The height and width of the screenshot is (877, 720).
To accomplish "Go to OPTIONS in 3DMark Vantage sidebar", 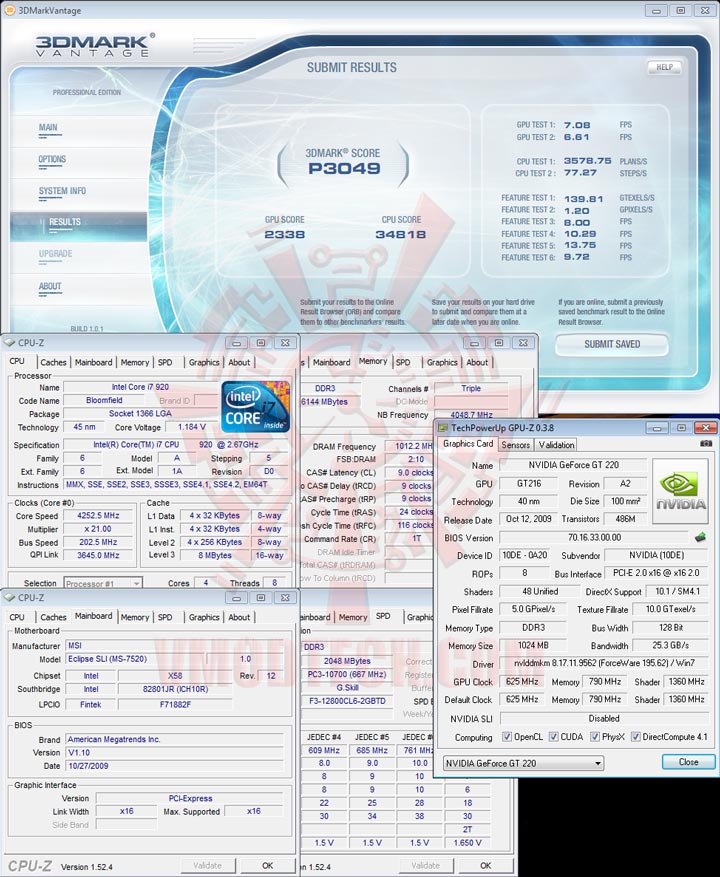I will coord(52,159).
